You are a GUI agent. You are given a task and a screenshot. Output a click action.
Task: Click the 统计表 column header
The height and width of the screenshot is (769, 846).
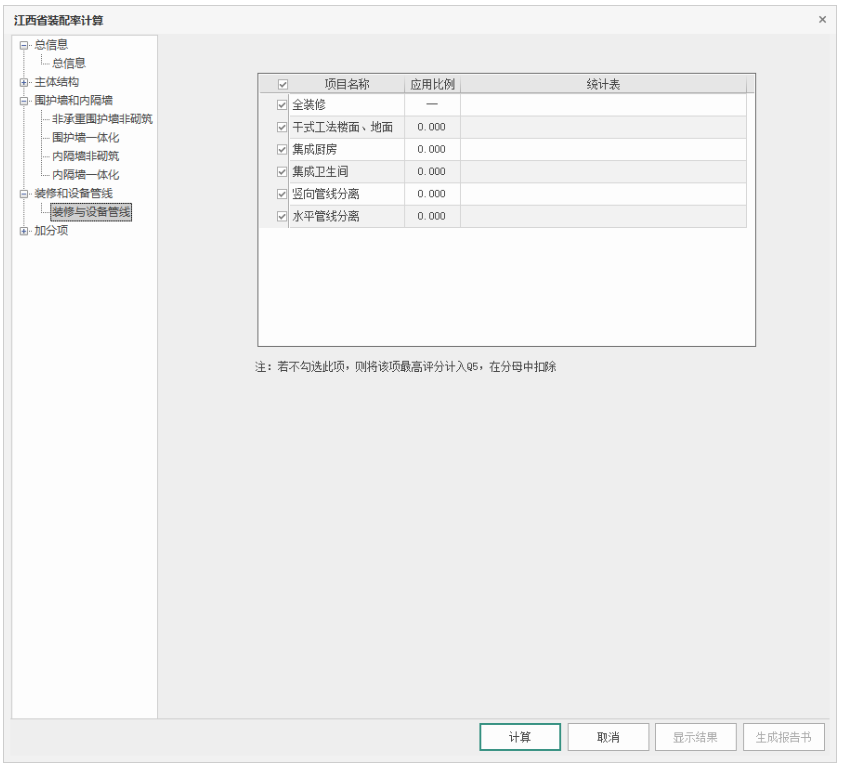603,84
